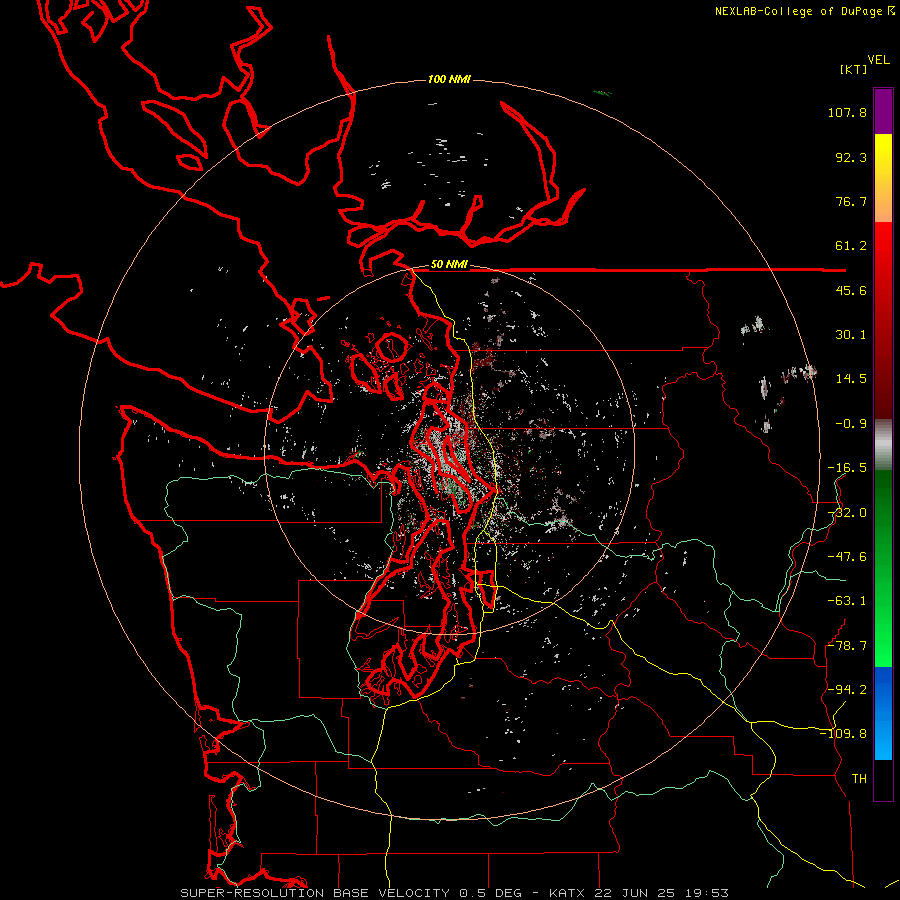Viewport: 900px width, 900px height.
Task: Click the 45.6 velocity scale value
Action: [851, 290]
